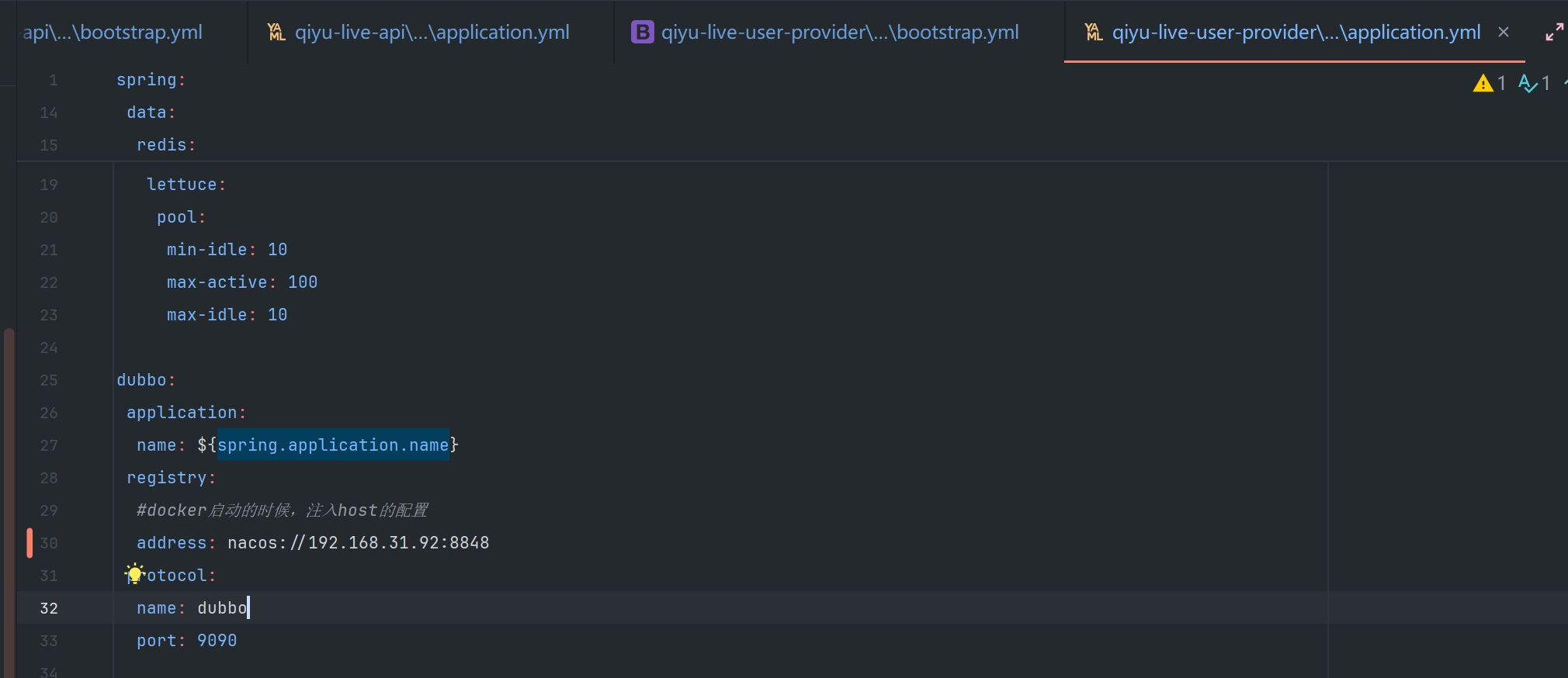The width and height of the screenshot is (1568, 678).
Task: Click the vertical scrollbar thumb on left edge
Action: pos(9,496)
